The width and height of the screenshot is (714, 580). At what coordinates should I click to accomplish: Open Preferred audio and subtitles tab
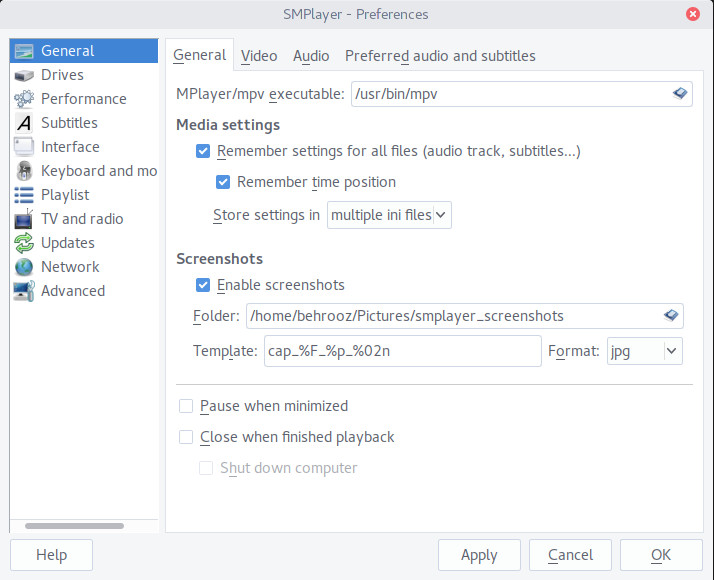coord(440,56)
